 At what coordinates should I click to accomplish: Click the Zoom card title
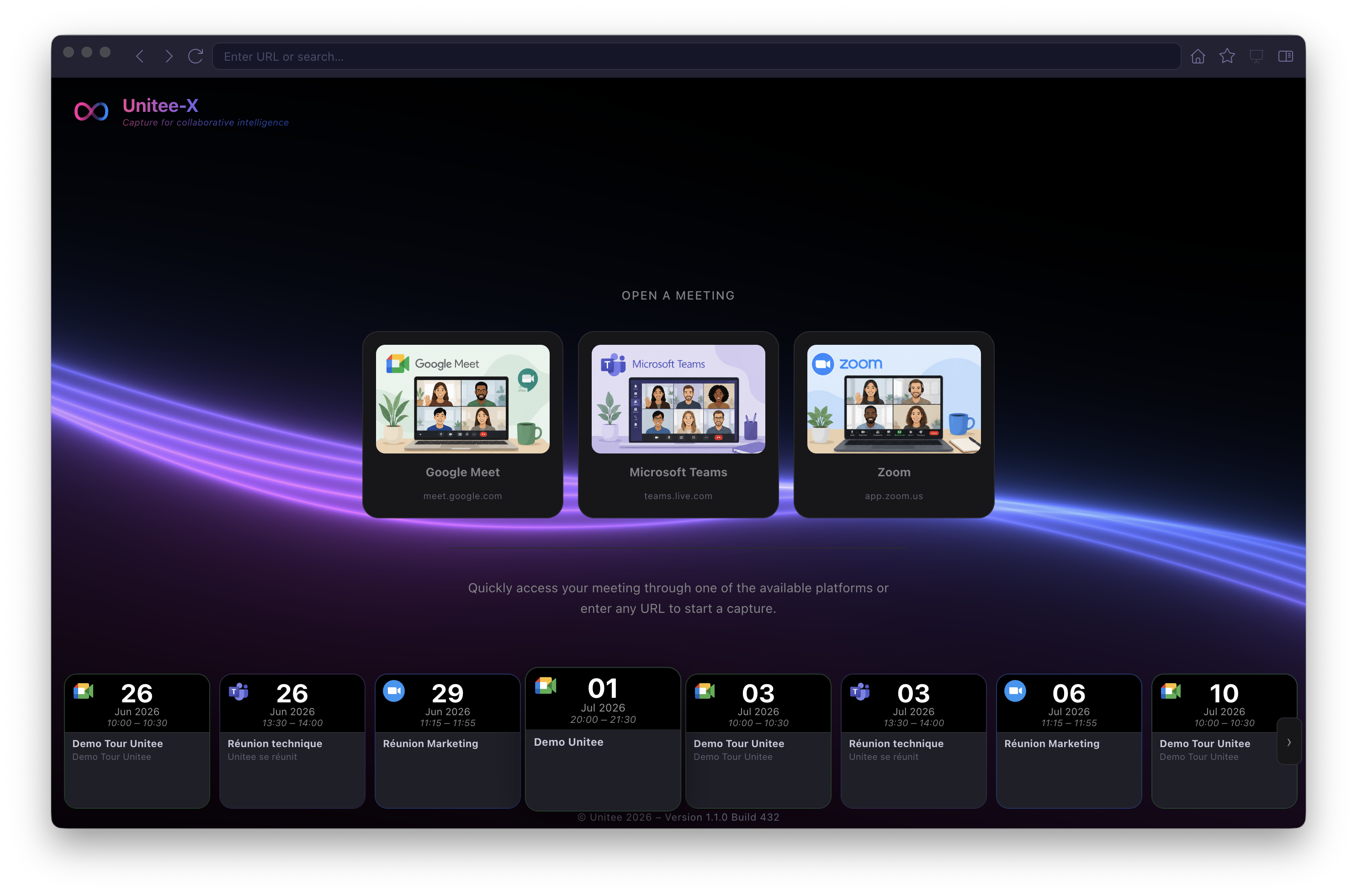click(893, 472)
